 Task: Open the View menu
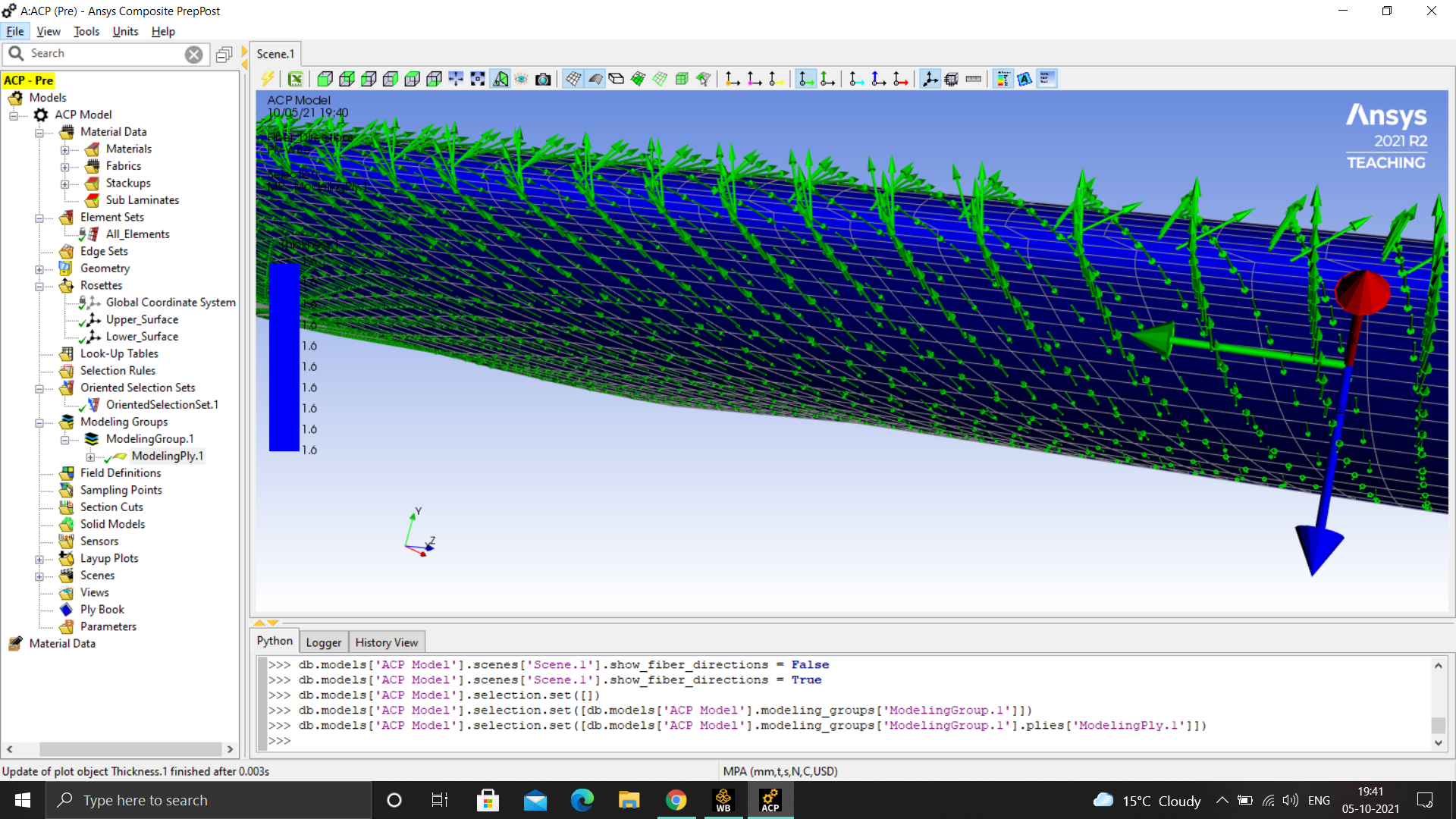tap(49, 31)
